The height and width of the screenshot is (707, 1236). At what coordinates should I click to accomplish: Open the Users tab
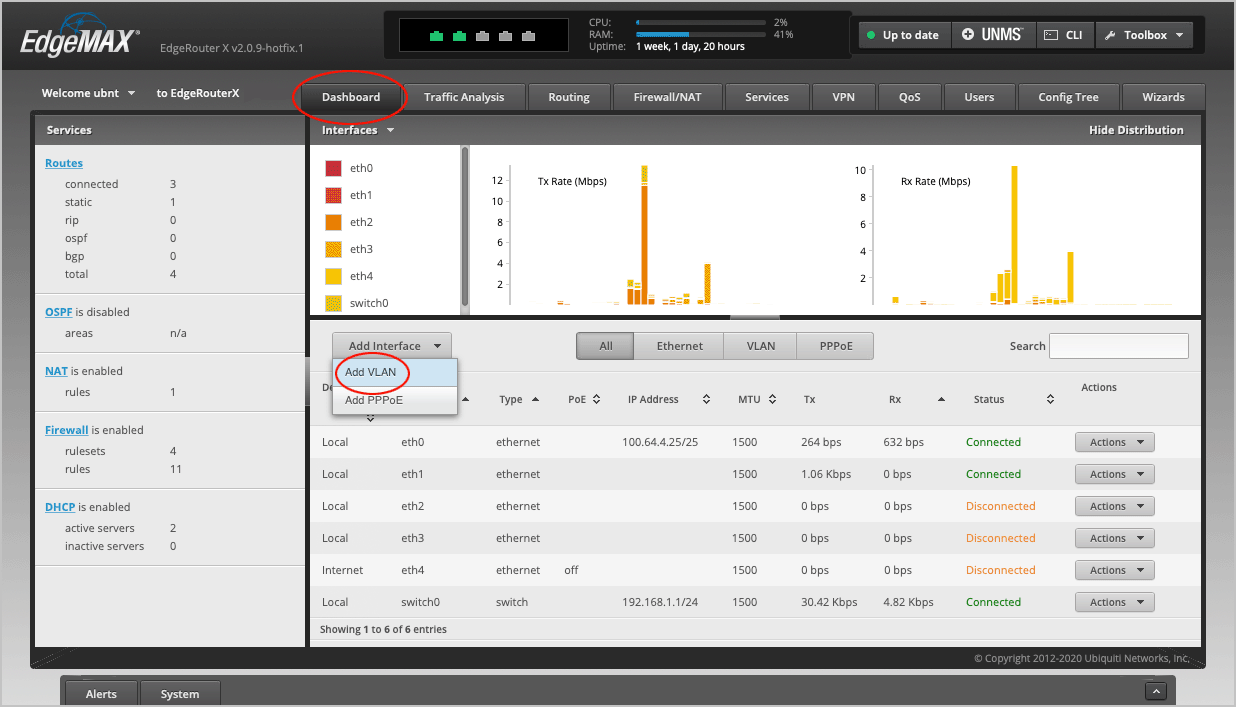click(x=979, y=97)
